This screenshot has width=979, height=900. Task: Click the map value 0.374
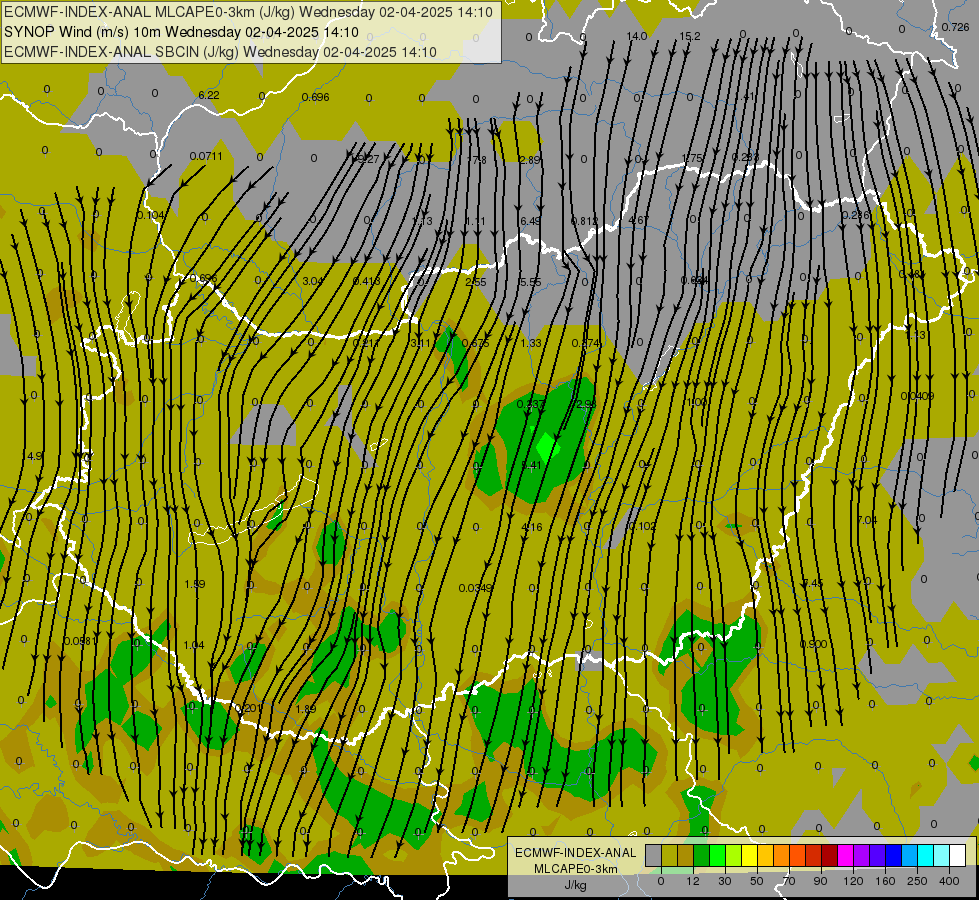click(586, 343)
